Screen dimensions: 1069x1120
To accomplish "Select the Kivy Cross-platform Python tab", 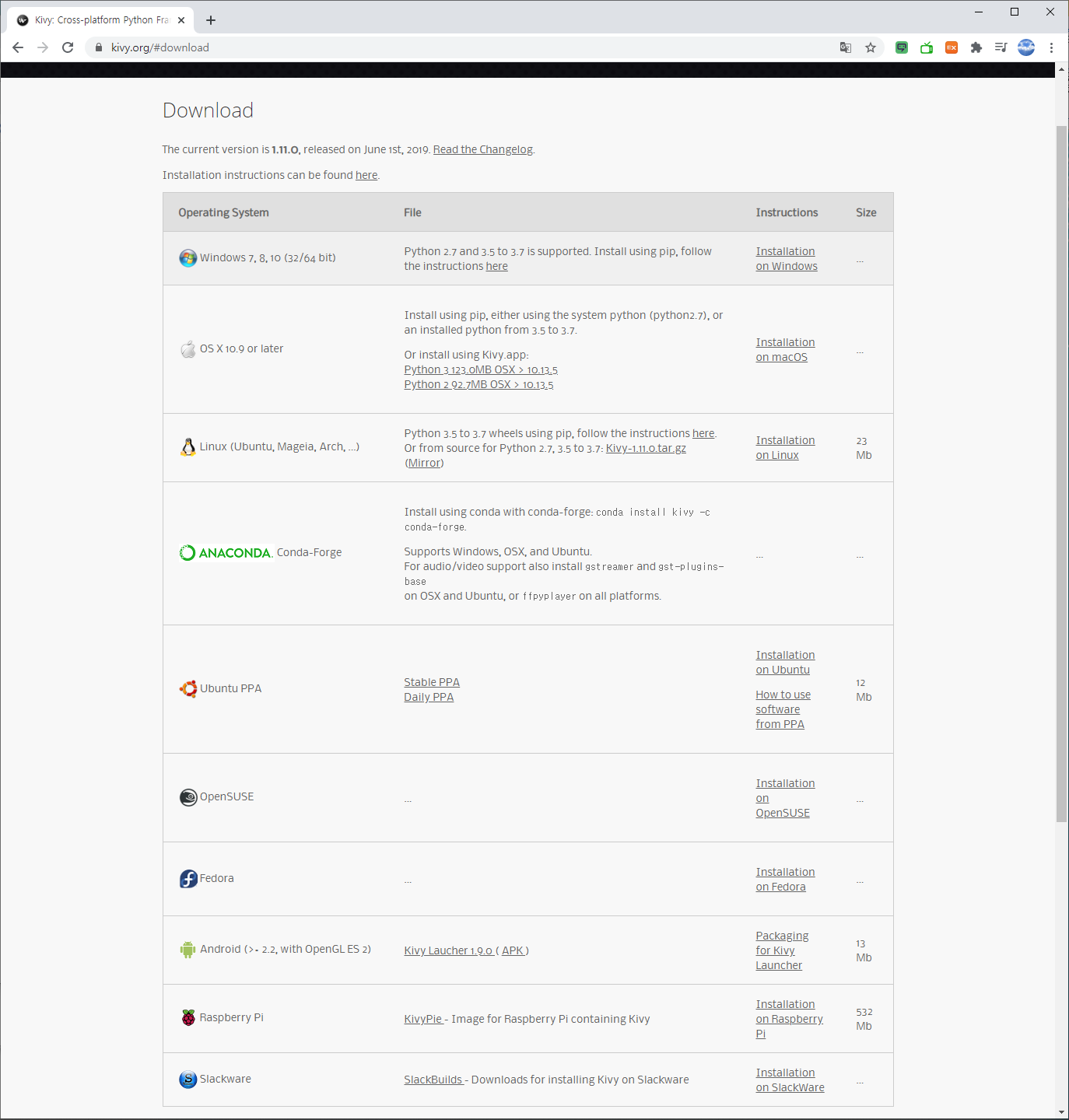I will (101, 20).
